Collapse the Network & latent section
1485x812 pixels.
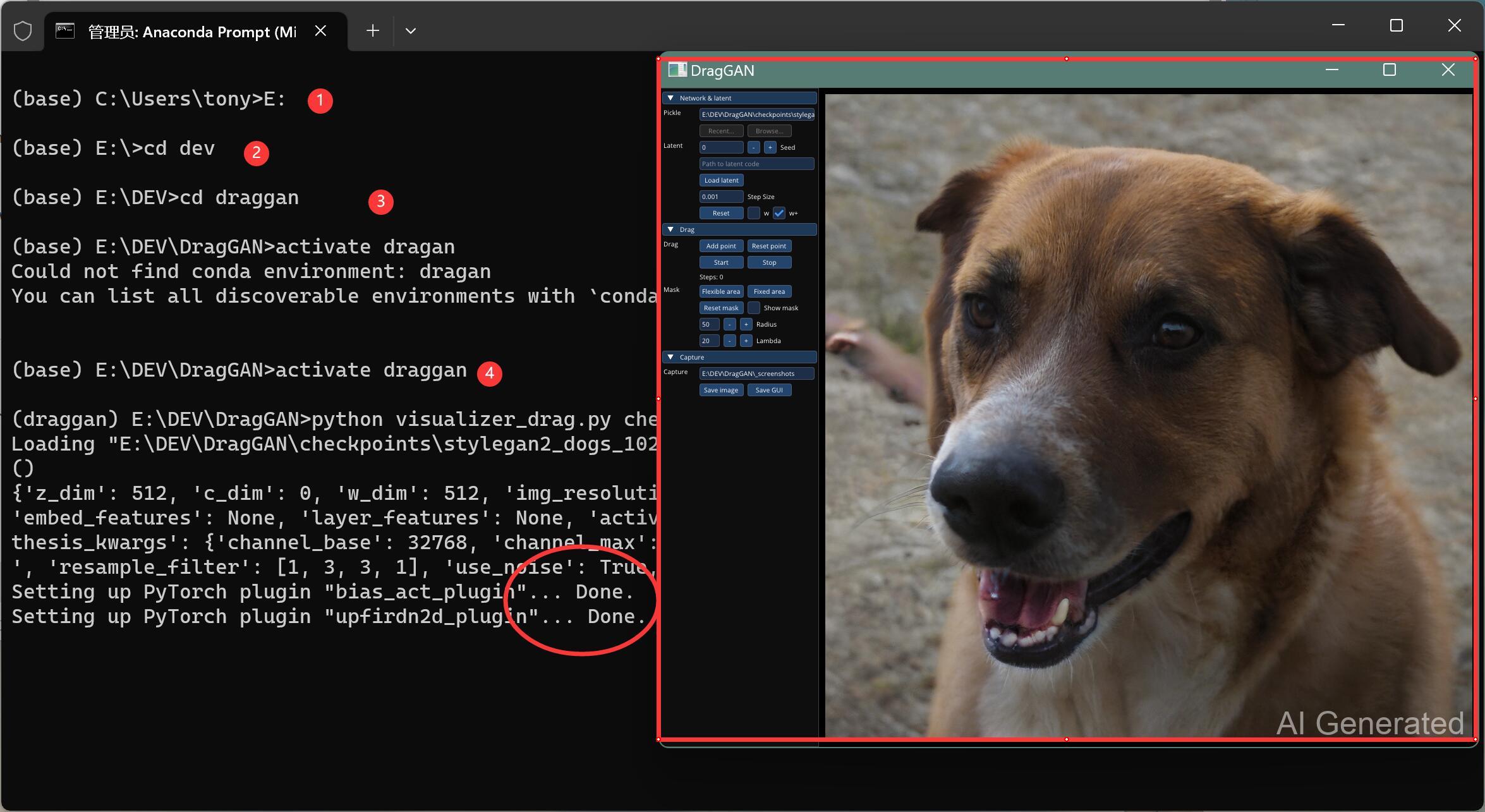click(739, 98)
